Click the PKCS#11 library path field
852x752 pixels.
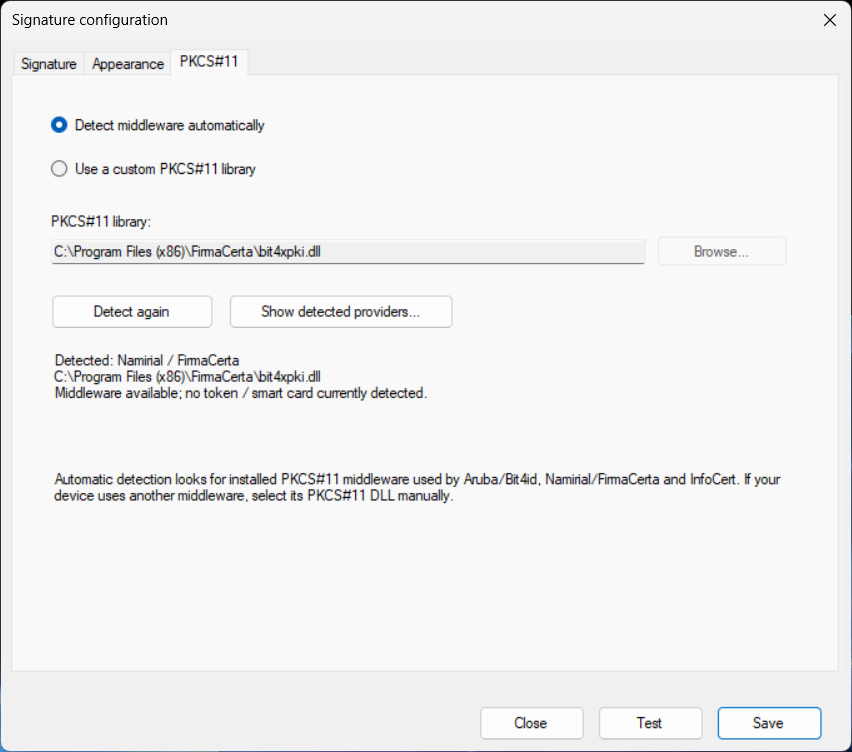click(x=348, y=252)
